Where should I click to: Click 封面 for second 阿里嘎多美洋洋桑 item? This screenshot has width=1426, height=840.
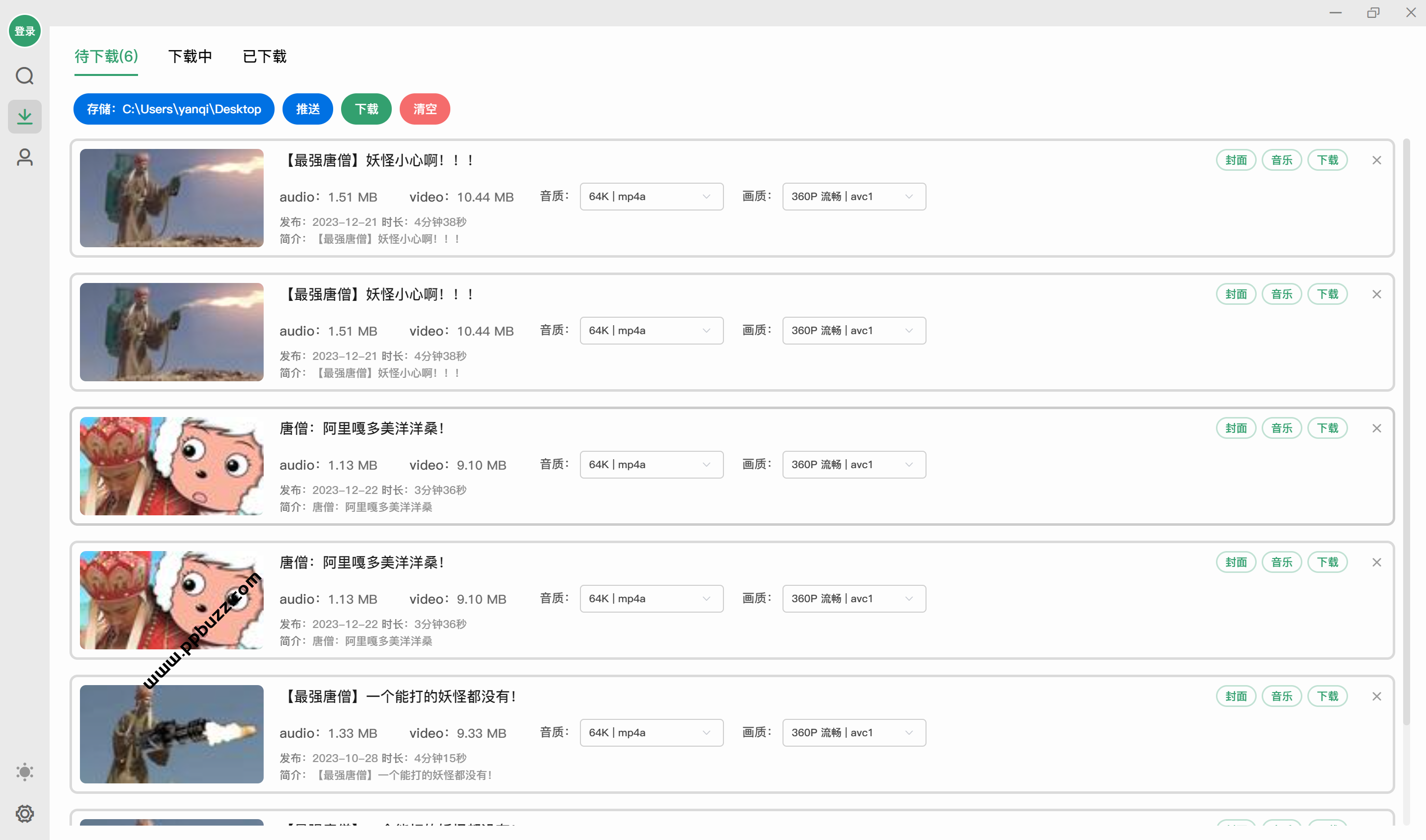click(x=1236, y=562)
